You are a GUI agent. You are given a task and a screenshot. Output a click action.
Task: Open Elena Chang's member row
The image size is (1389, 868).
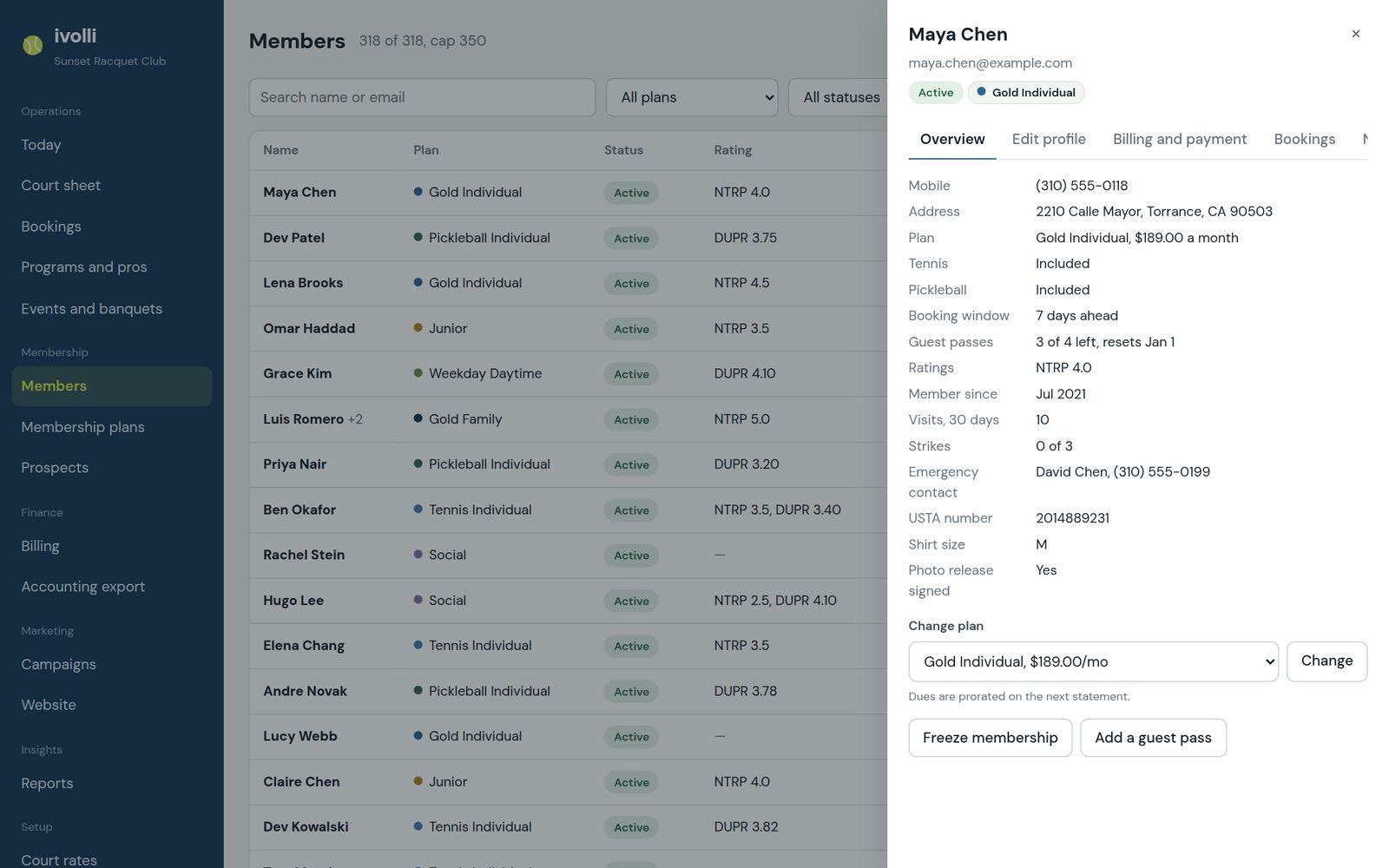[569, 646]
